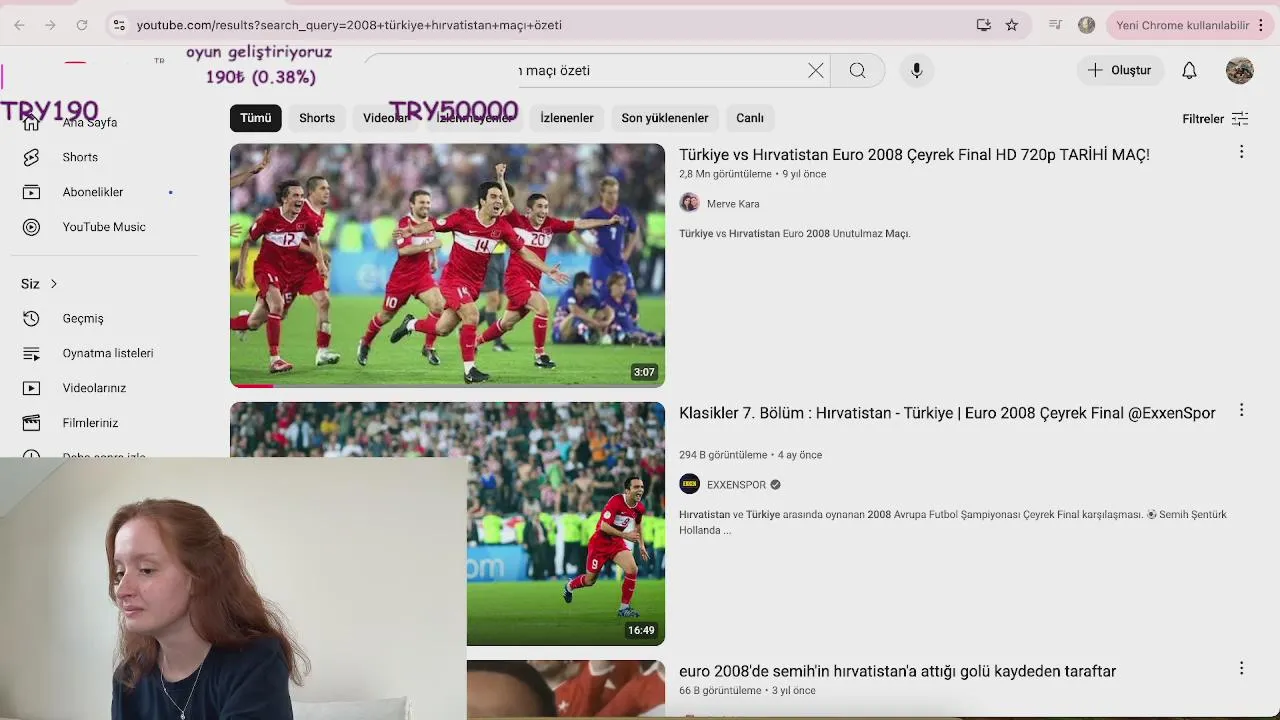Click the browser forward arrow
Screen dimensions: 1280x720
point(50,25)
